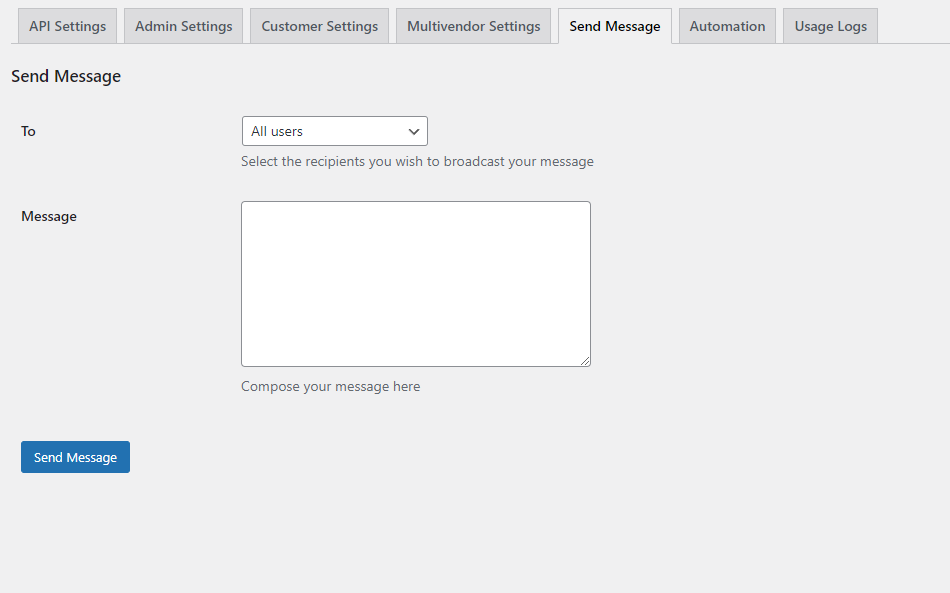The width and height of the screenshot is (950, 593).
Task: Focus the Message text area
Action: pos(415,284)
